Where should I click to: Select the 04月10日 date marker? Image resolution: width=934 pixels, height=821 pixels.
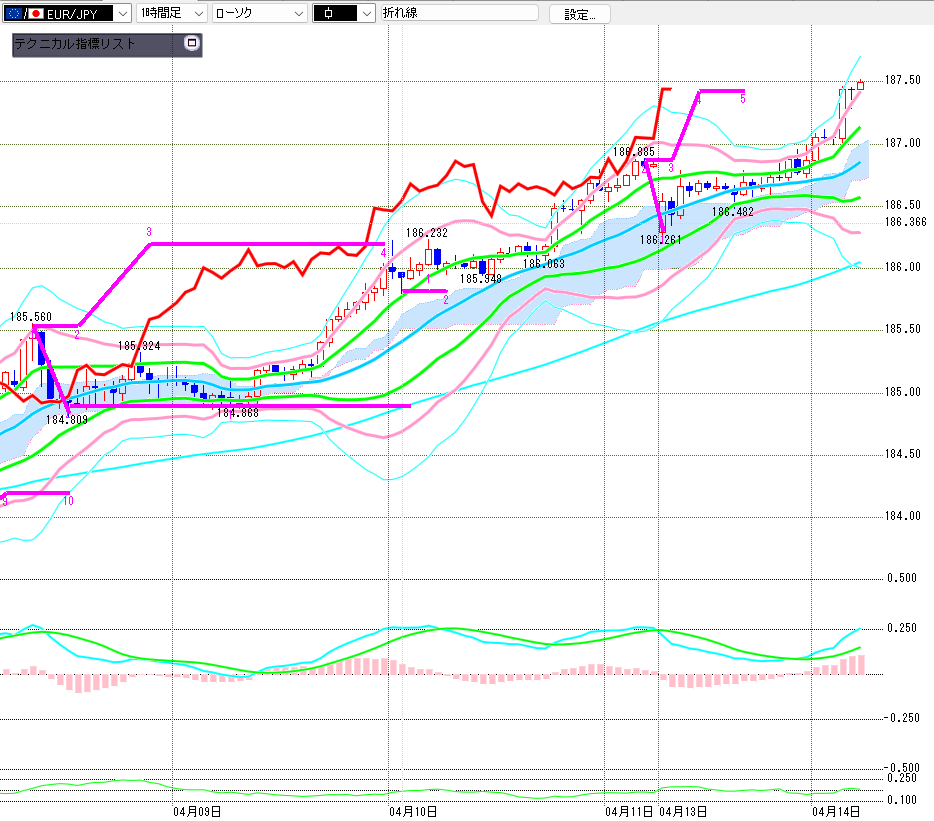tap(413, 811)
